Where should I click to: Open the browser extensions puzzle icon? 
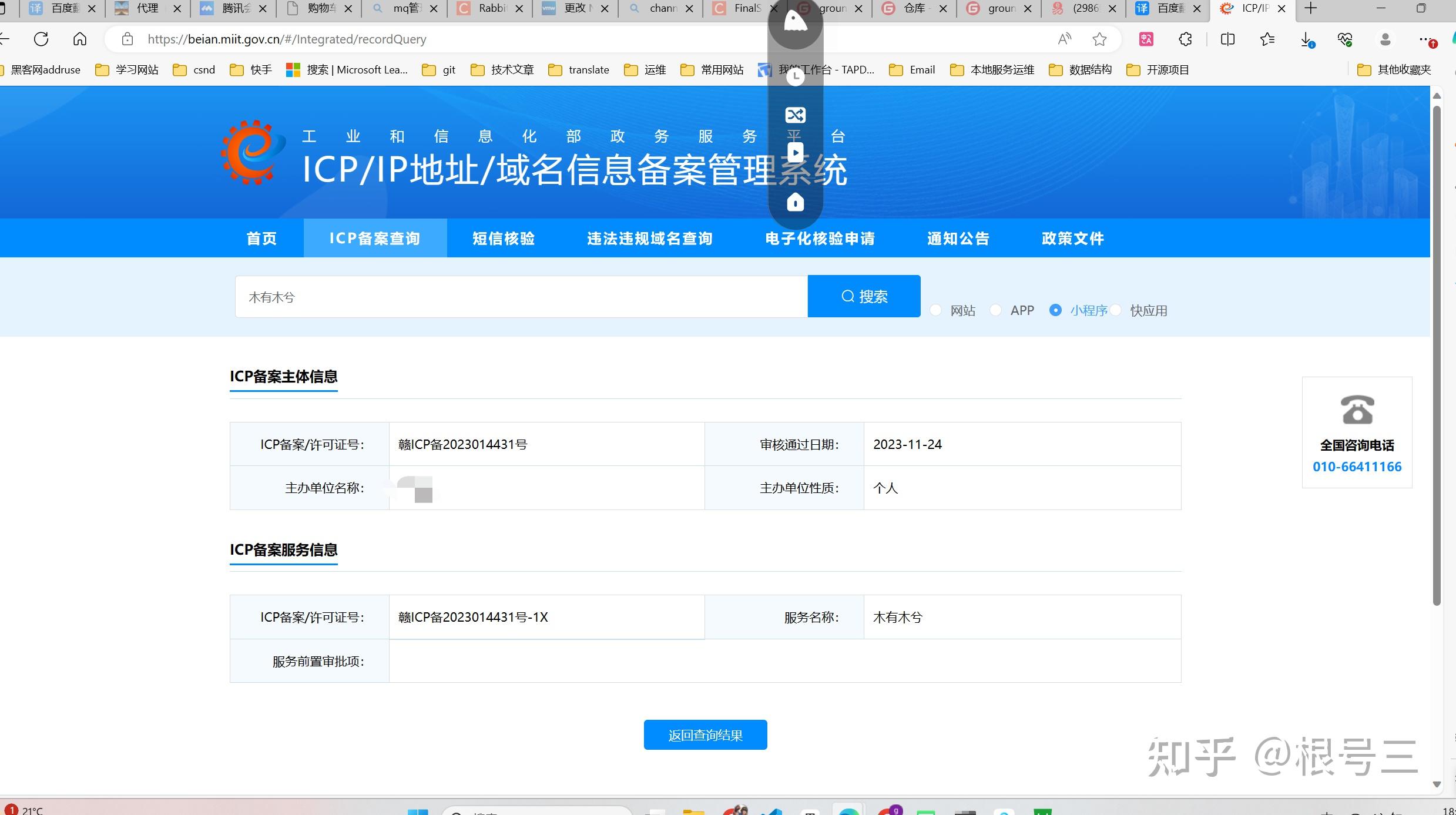pyautogui.click(x=1185, y=39)
